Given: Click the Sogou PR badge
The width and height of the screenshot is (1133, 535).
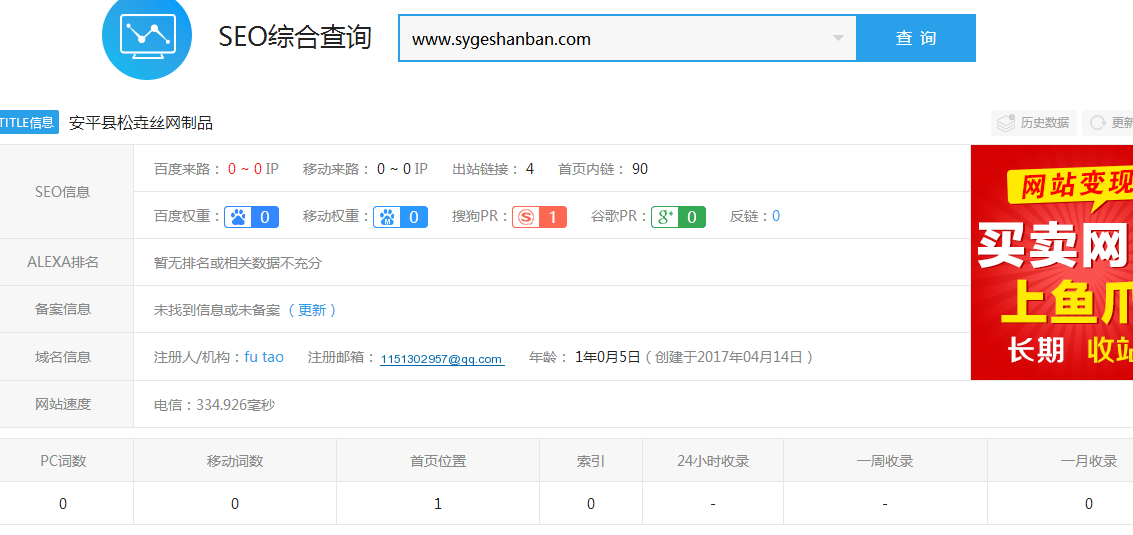Looking at the screenshot, I should click(539, 217).
